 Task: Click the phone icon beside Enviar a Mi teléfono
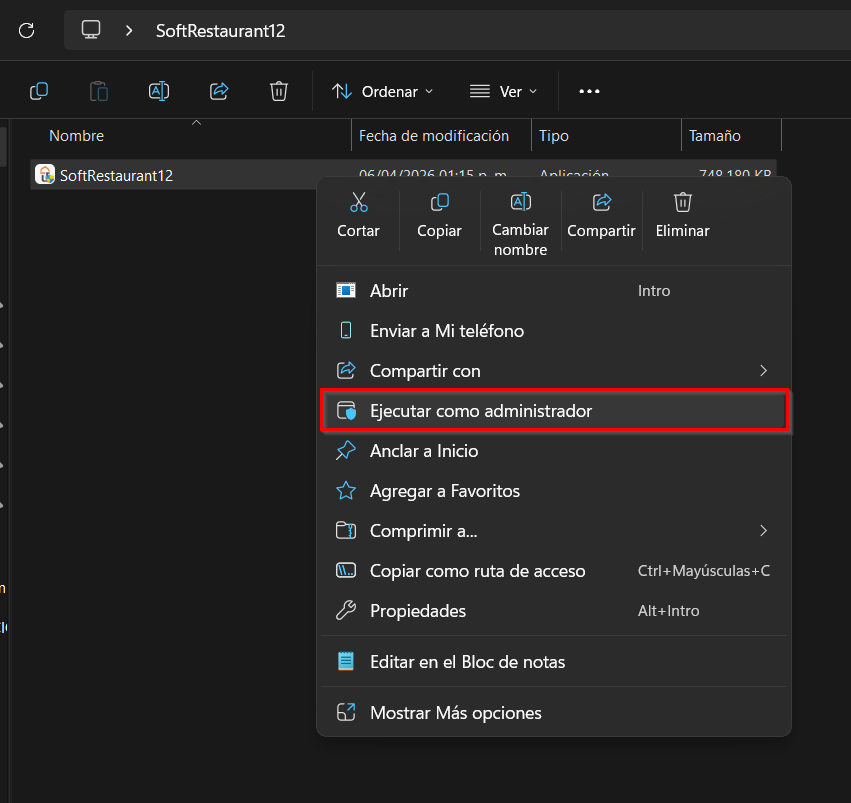click(346, 330)
